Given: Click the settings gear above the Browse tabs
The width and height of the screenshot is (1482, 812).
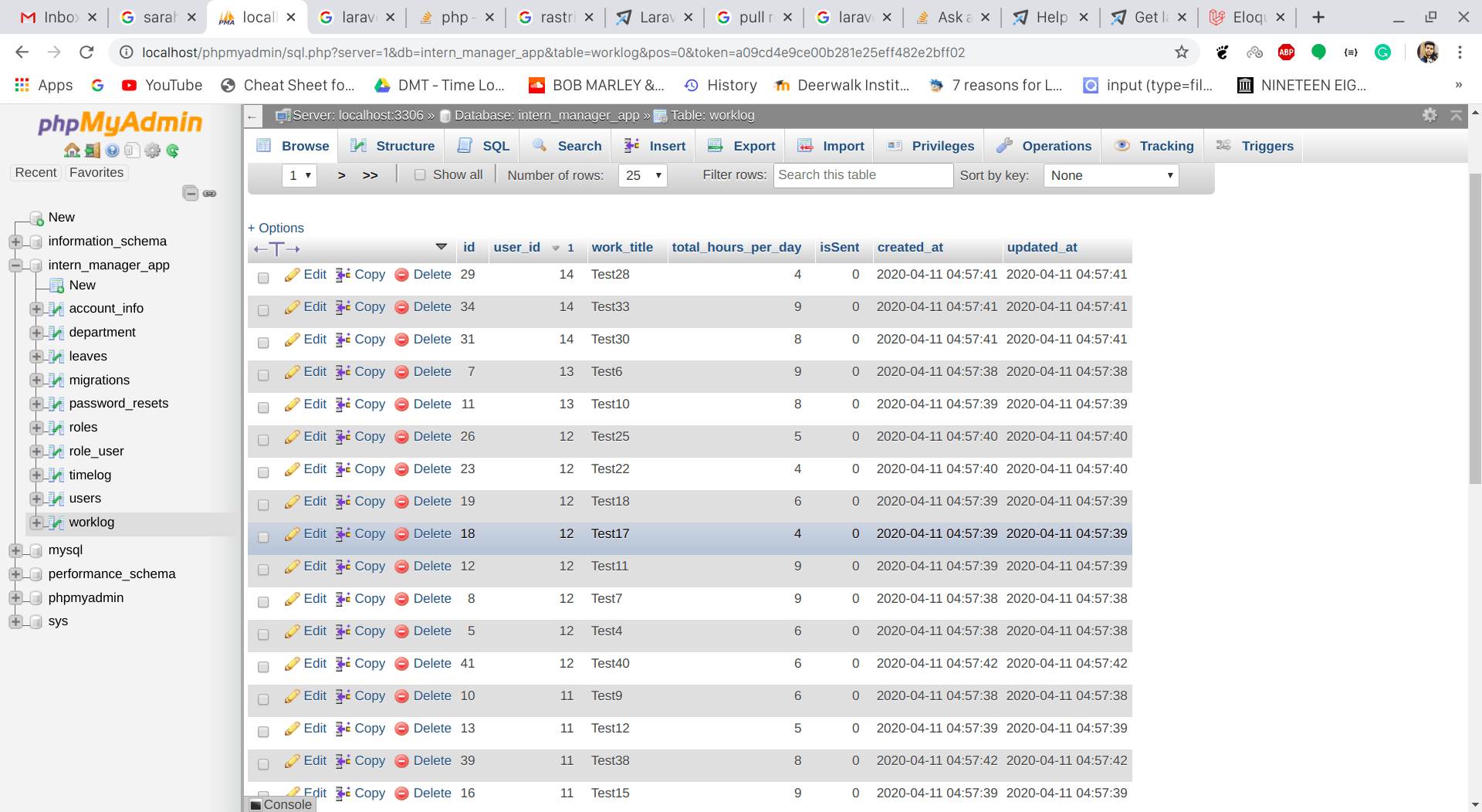Looking at the screenshot, I should (1430, 114).
